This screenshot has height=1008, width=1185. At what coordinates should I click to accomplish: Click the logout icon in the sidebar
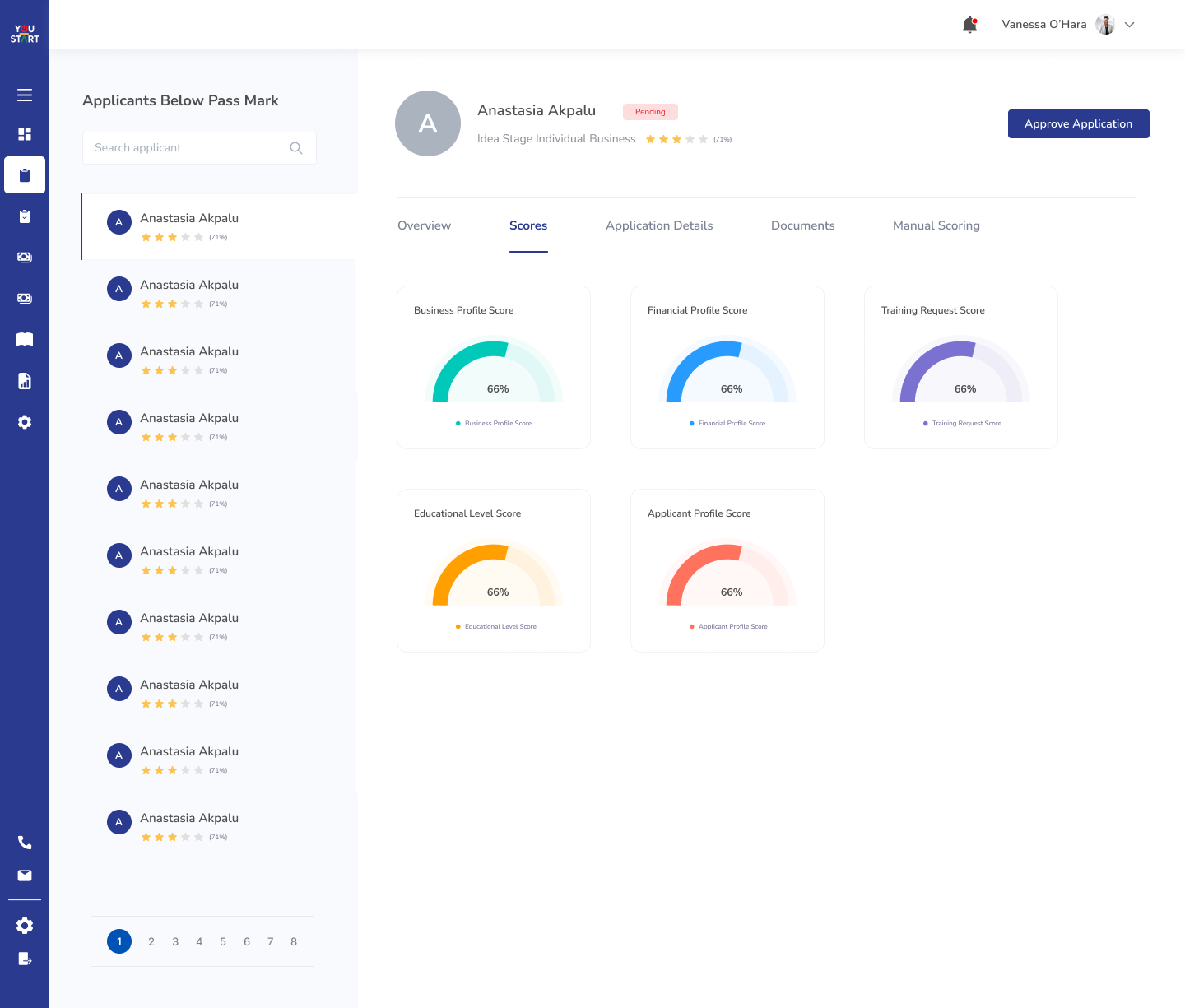tap(25, 959)
